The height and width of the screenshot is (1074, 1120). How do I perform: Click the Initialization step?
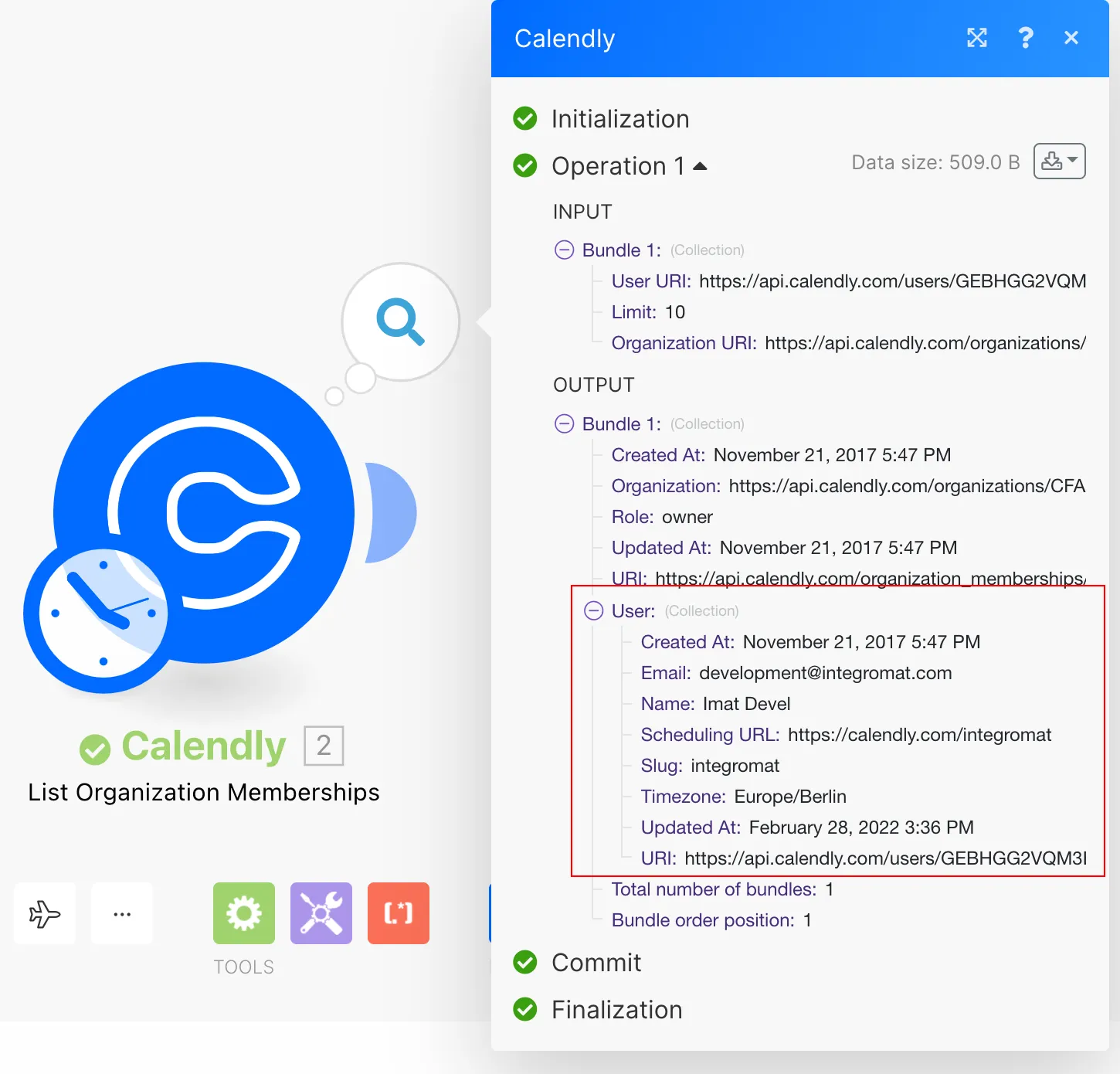[619, 119]
